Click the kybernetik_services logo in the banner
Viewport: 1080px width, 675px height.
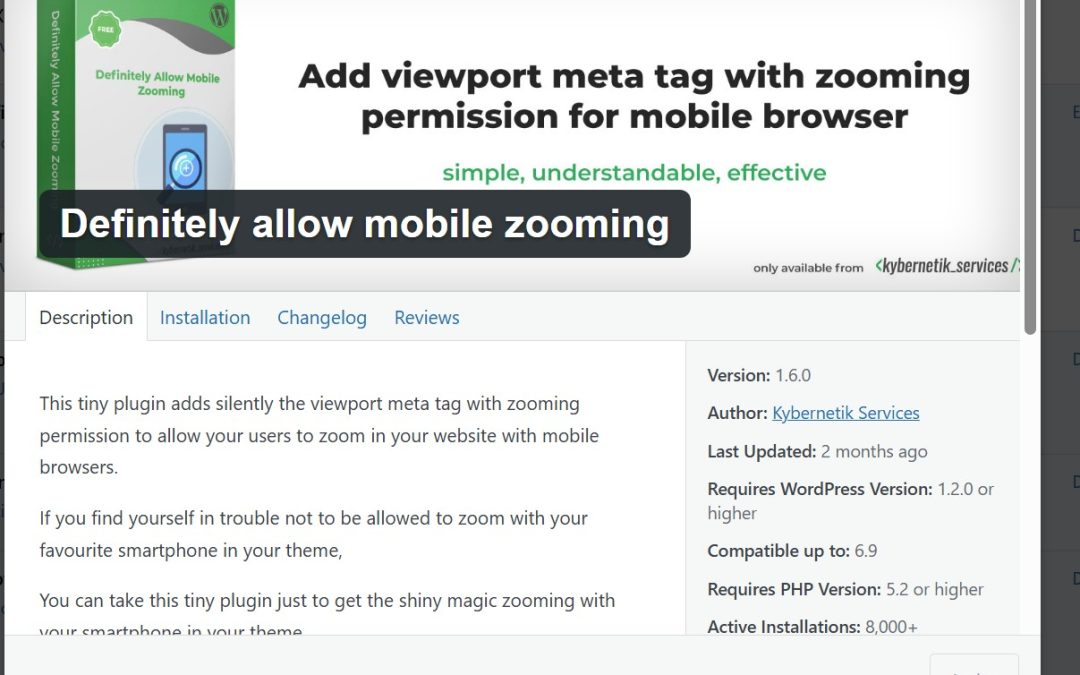946,267
